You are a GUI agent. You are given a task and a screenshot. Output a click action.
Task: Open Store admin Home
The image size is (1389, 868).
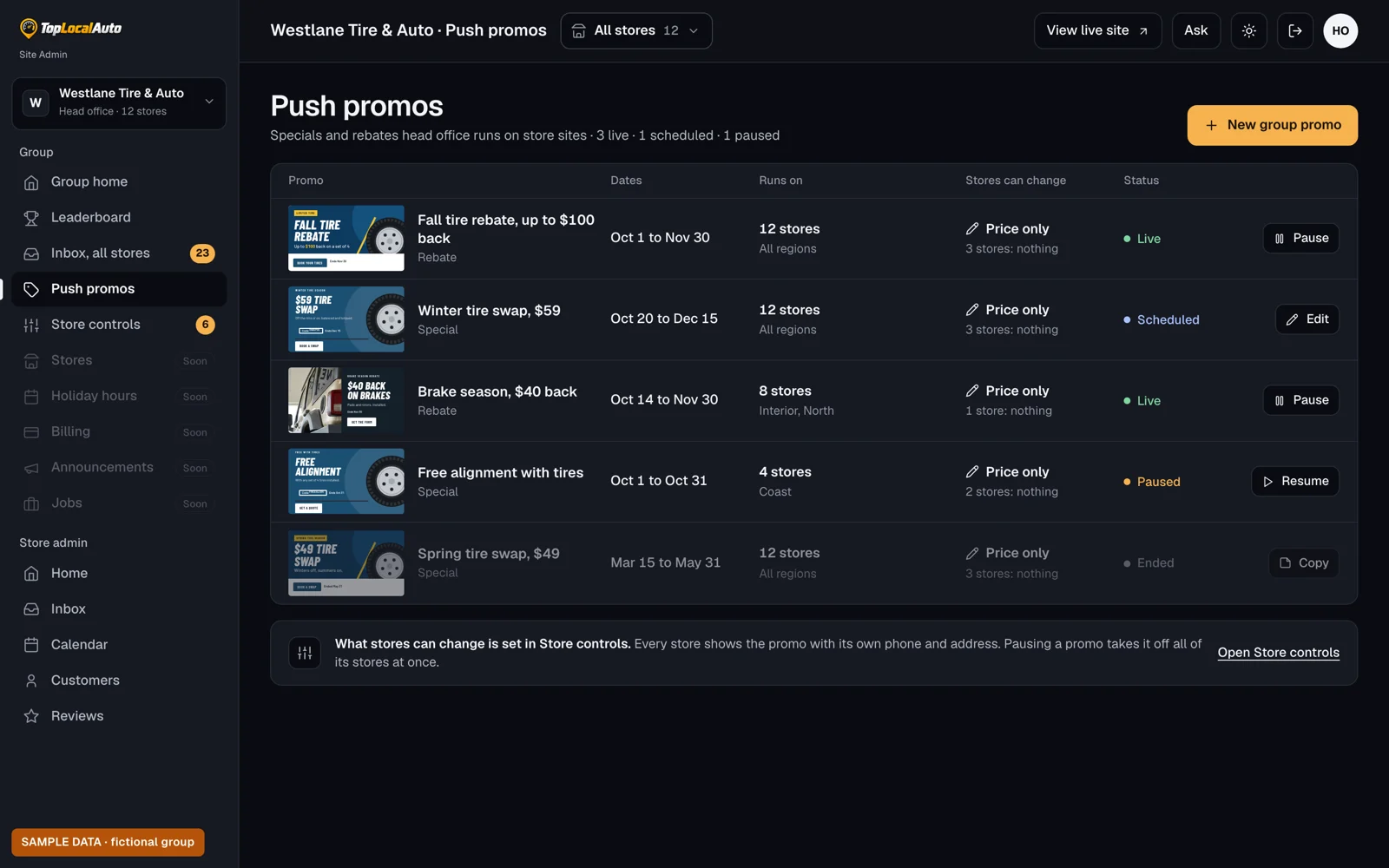coord(119,574)
